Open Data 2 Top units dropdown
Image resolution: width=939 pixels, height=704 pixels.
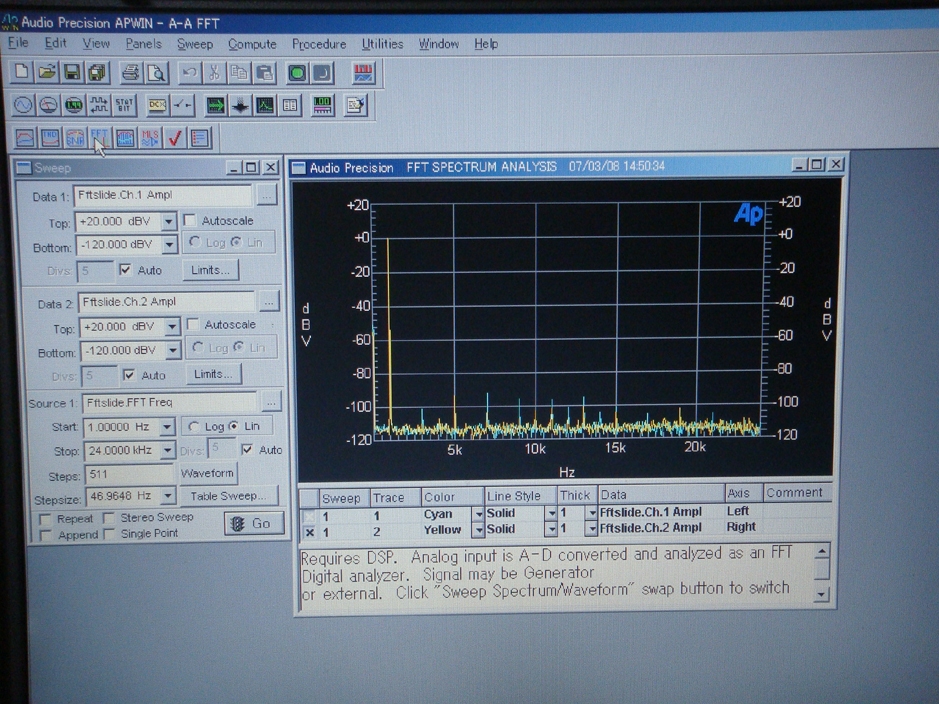pyautogui.click(x=172, y=327)
